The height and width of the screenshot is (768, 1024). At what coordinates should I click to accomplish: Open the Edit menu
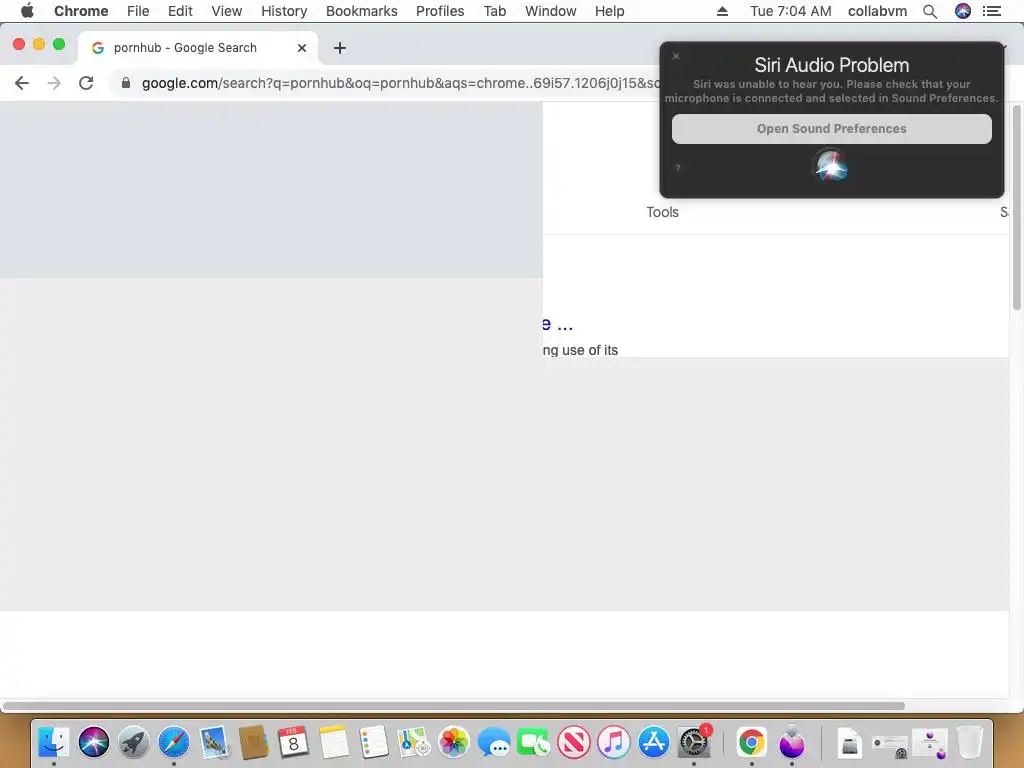pos(180,11)
